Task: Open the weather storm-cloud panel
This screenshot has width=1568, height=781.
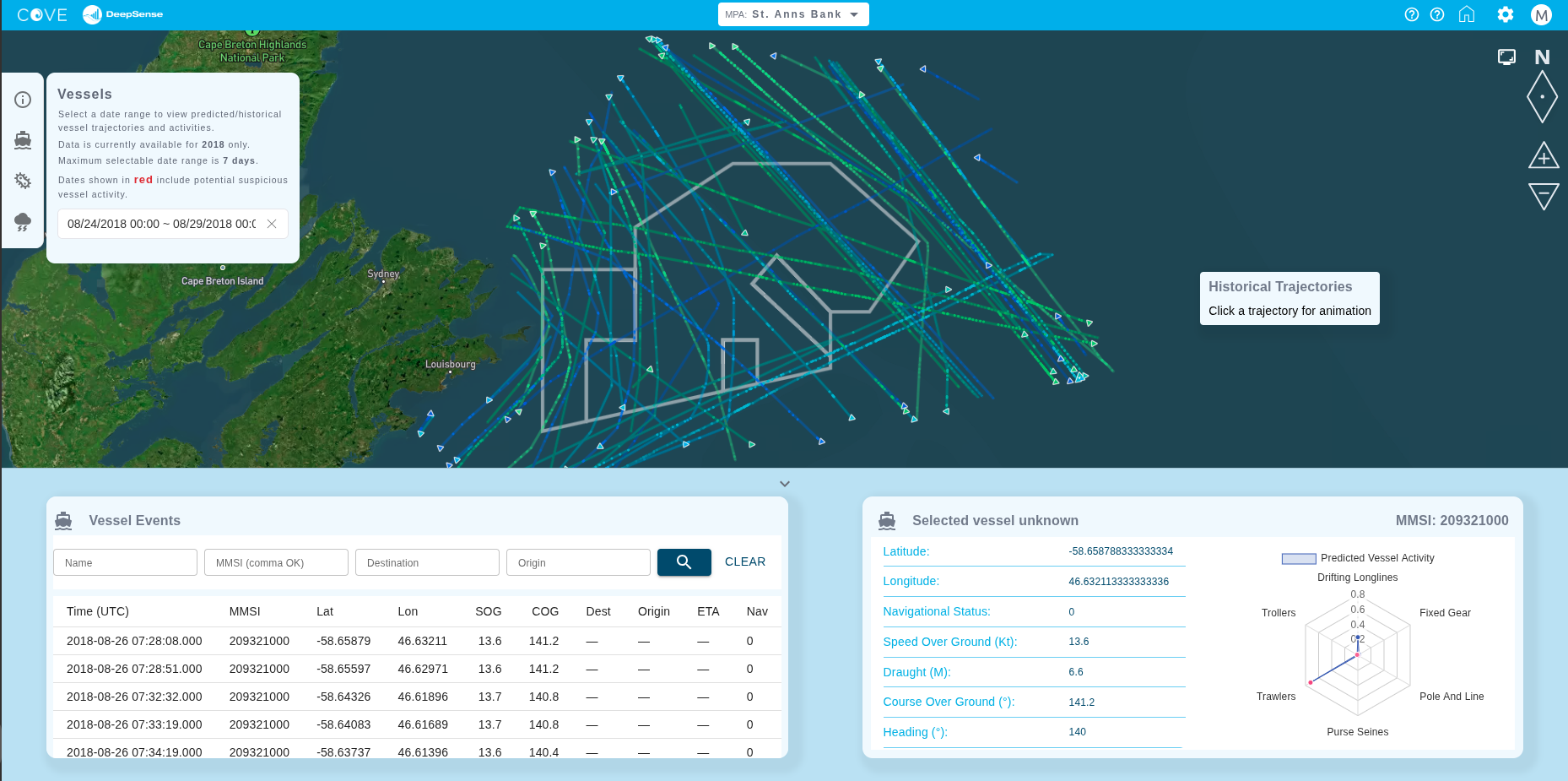Action: (x=23, y=221)
